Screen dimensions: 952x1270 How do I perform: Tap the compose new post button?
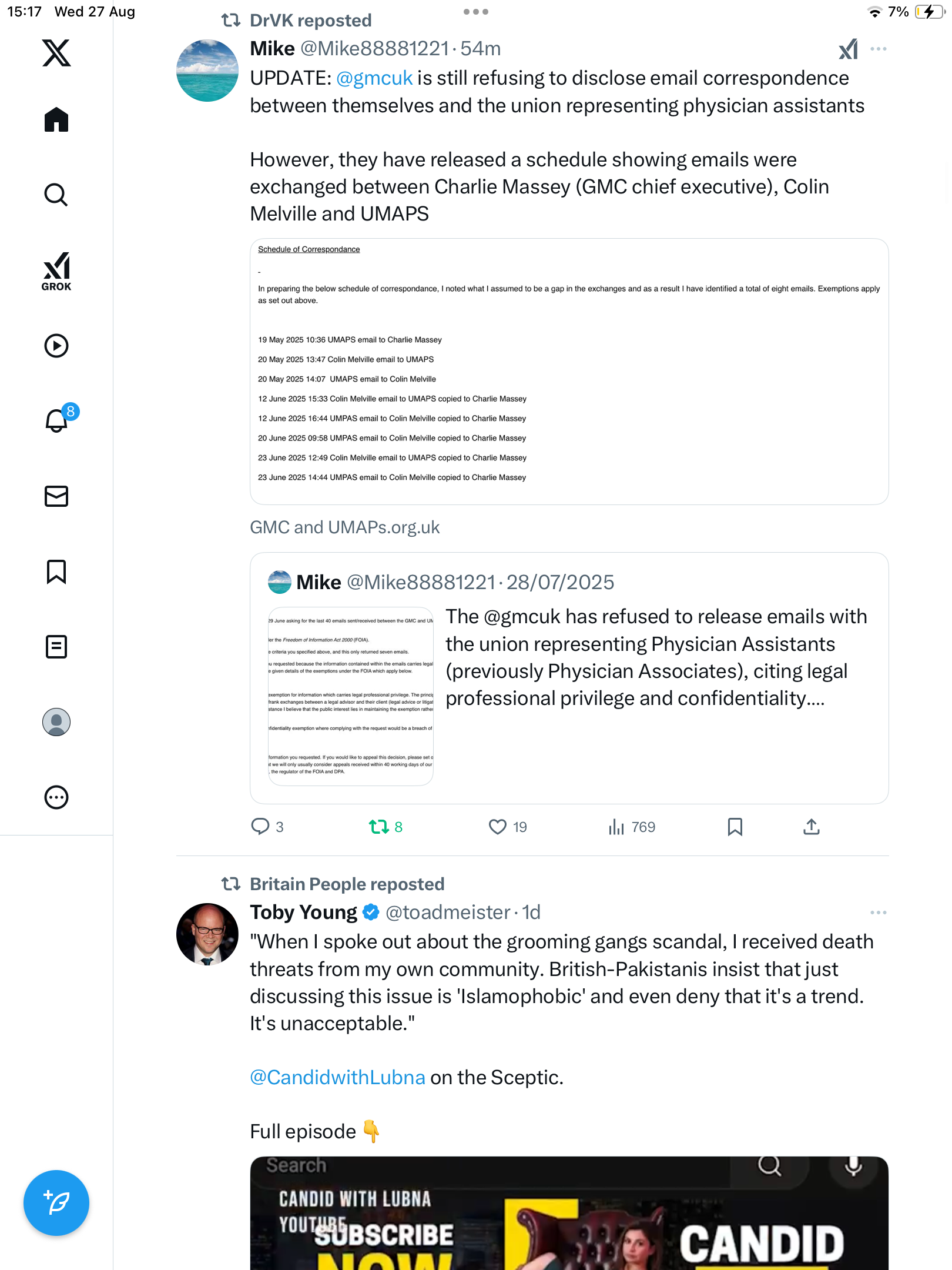(x=56, y=1202)
